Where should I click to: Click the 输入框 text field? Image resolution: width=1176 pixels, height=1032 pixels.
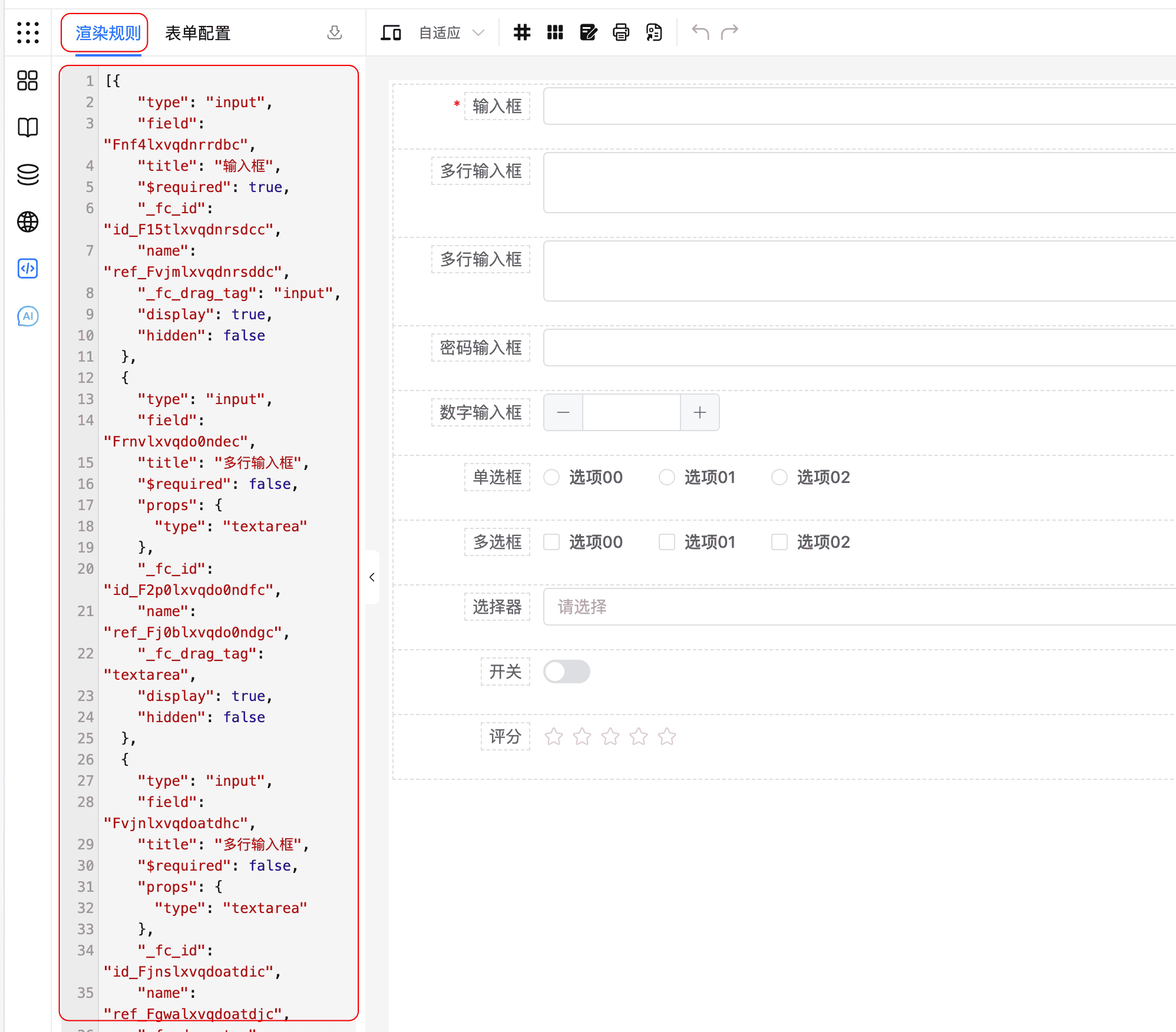click(859, 106)
